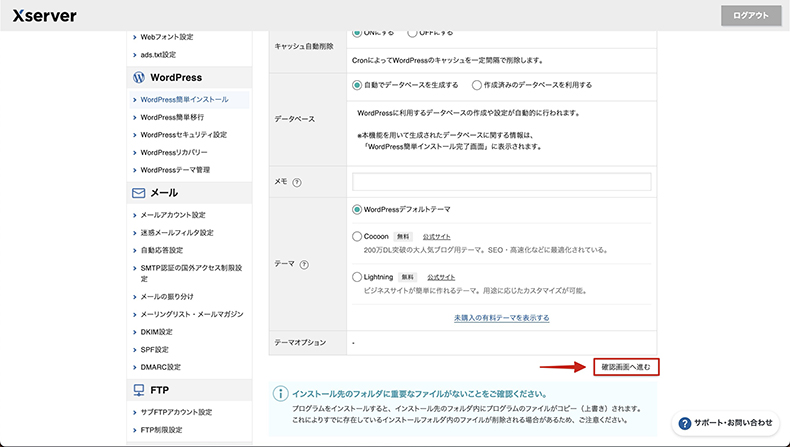Click the help icon next to テーマ
Screen dimensions: 790x447
click(x=304, y=265)
